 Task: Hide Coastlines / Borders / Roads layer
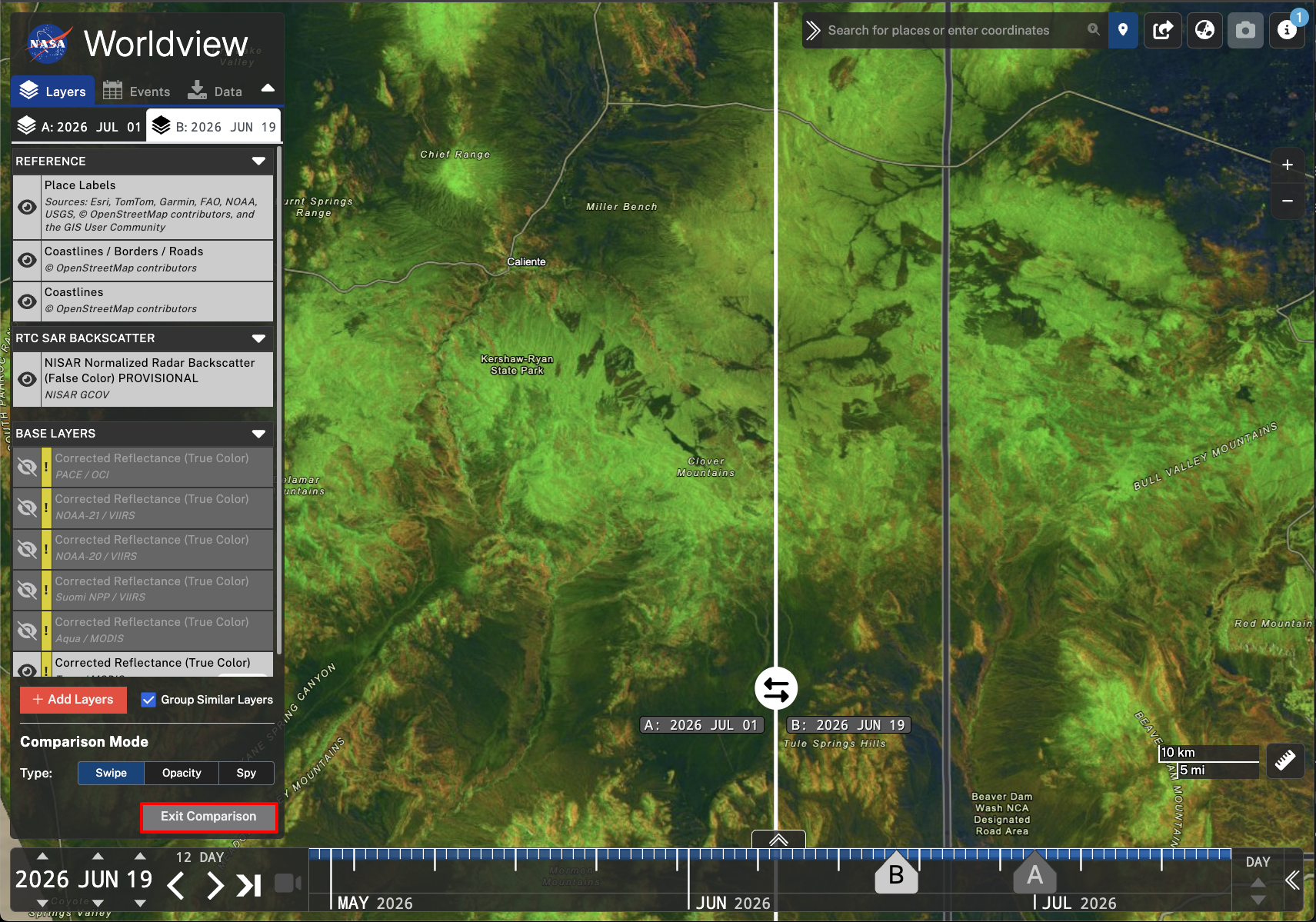tap(27, 260)
